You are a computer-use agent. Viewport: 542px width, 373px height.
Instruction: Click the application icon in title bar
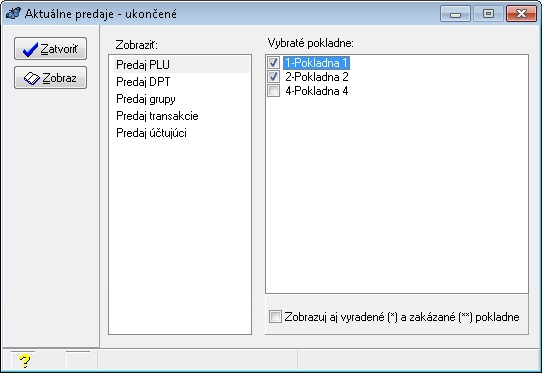[x=14, y=13]
